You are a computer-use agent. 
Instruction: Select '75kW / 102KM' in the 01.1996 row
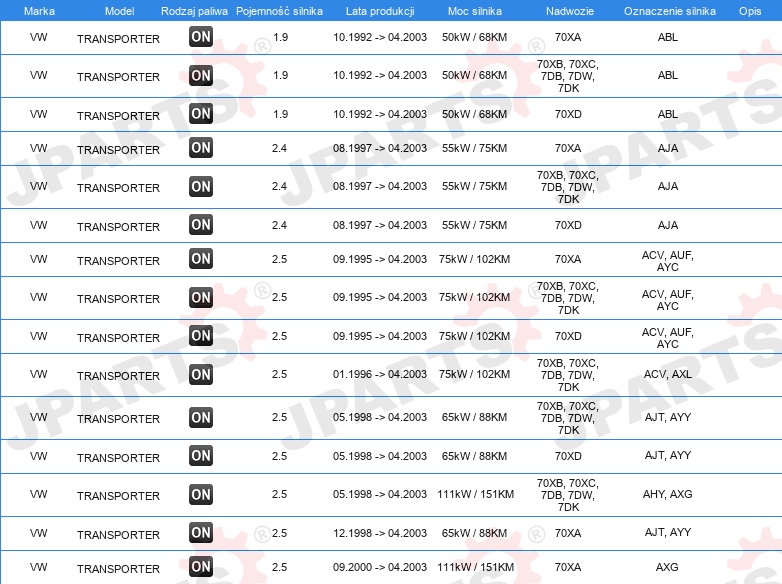click(474, 374)
